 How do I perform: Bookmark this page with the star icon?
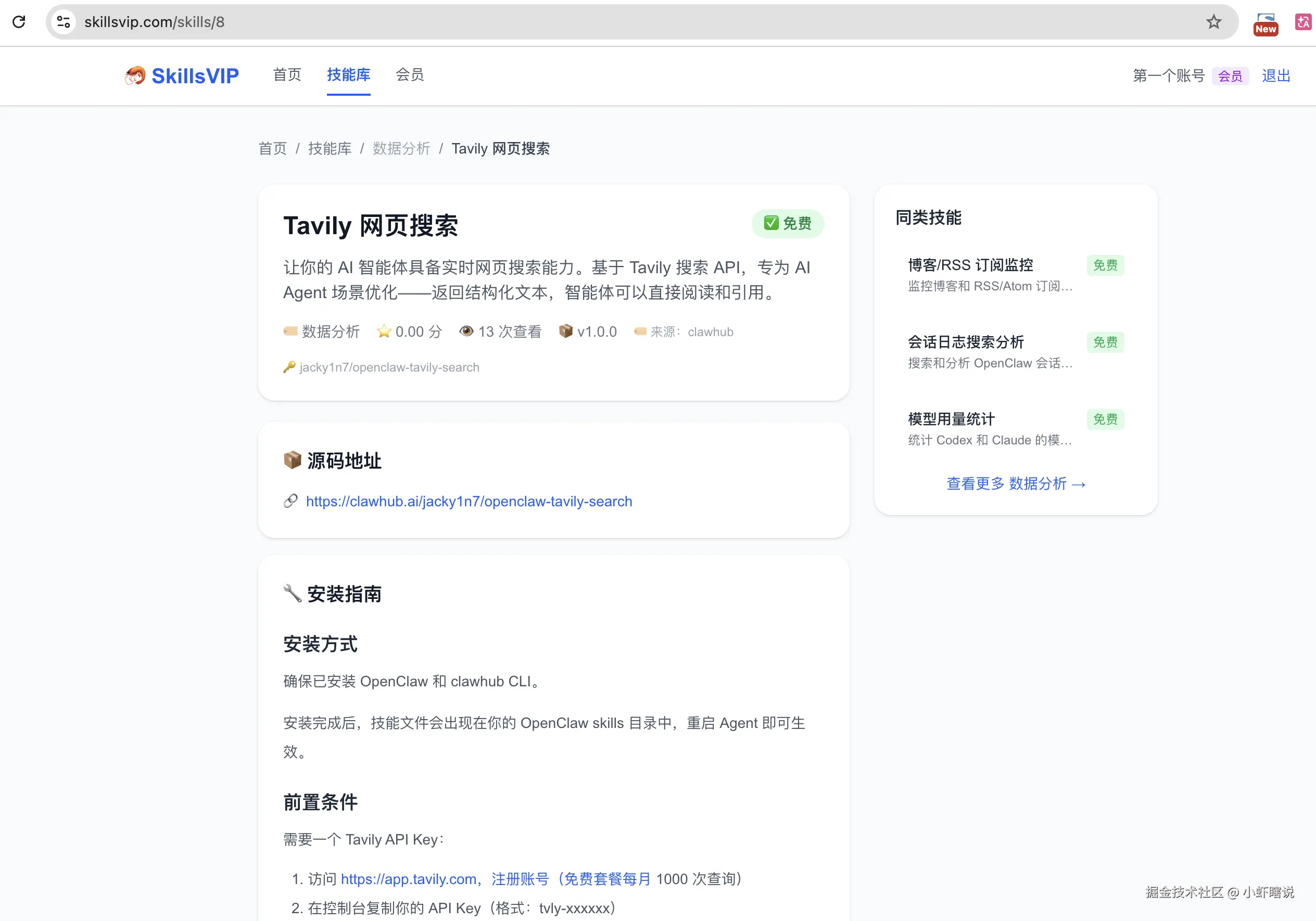point(1213,22)
